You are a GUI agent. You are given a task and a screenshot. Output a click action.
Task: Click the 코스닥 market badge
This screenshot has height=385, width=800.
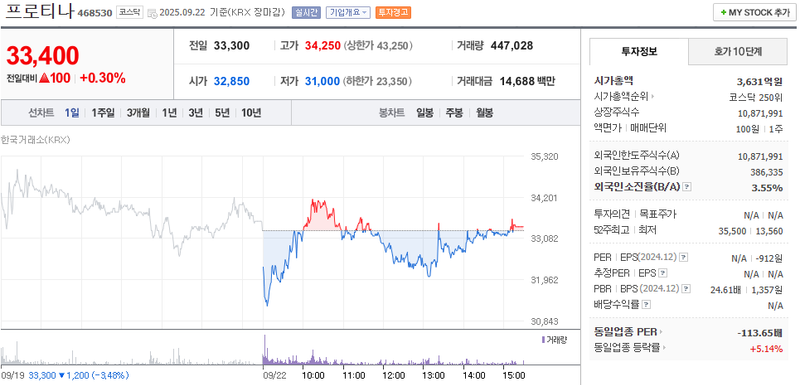pos(130,13)
